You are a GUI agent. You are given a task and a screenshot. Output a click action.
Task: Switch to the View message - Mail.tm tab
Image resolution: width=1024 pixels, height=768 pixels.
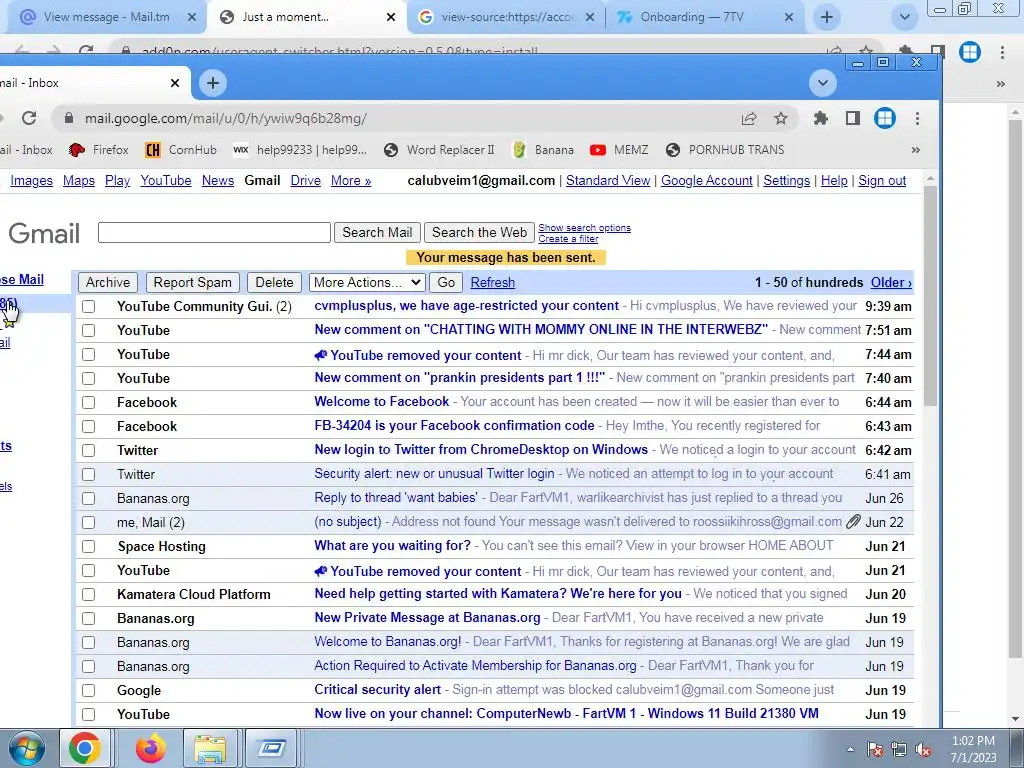[106, 17]
